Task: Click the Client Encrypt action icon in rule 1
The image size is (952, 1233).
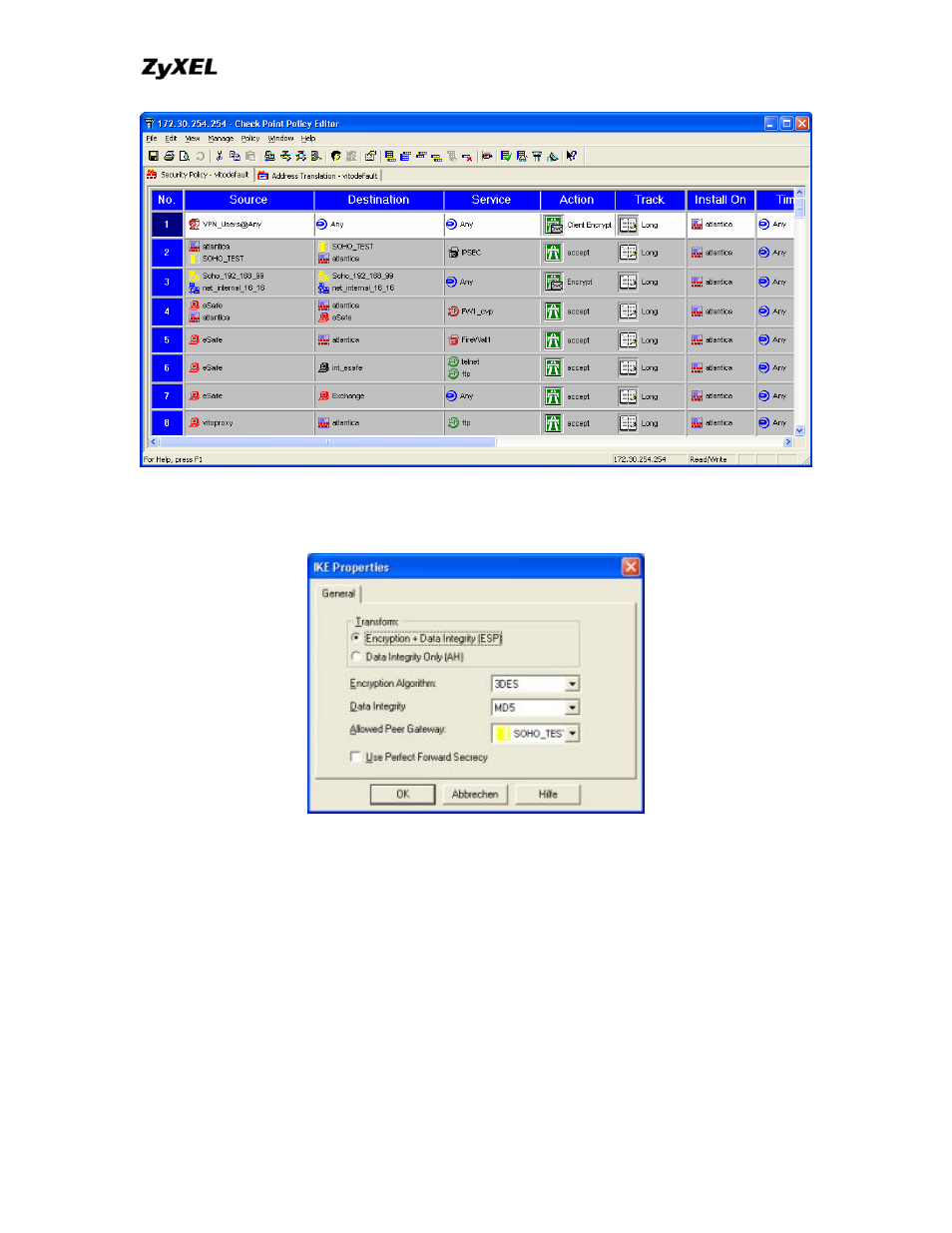Action: click(554, 225)
